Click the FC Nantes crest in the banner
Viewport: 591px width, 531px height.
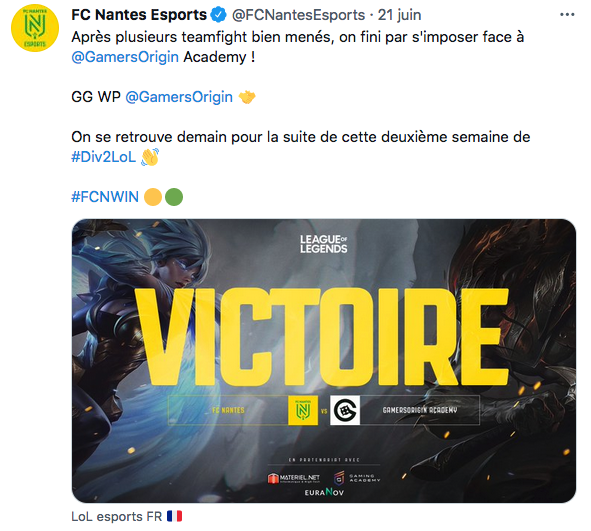point(303,410)
